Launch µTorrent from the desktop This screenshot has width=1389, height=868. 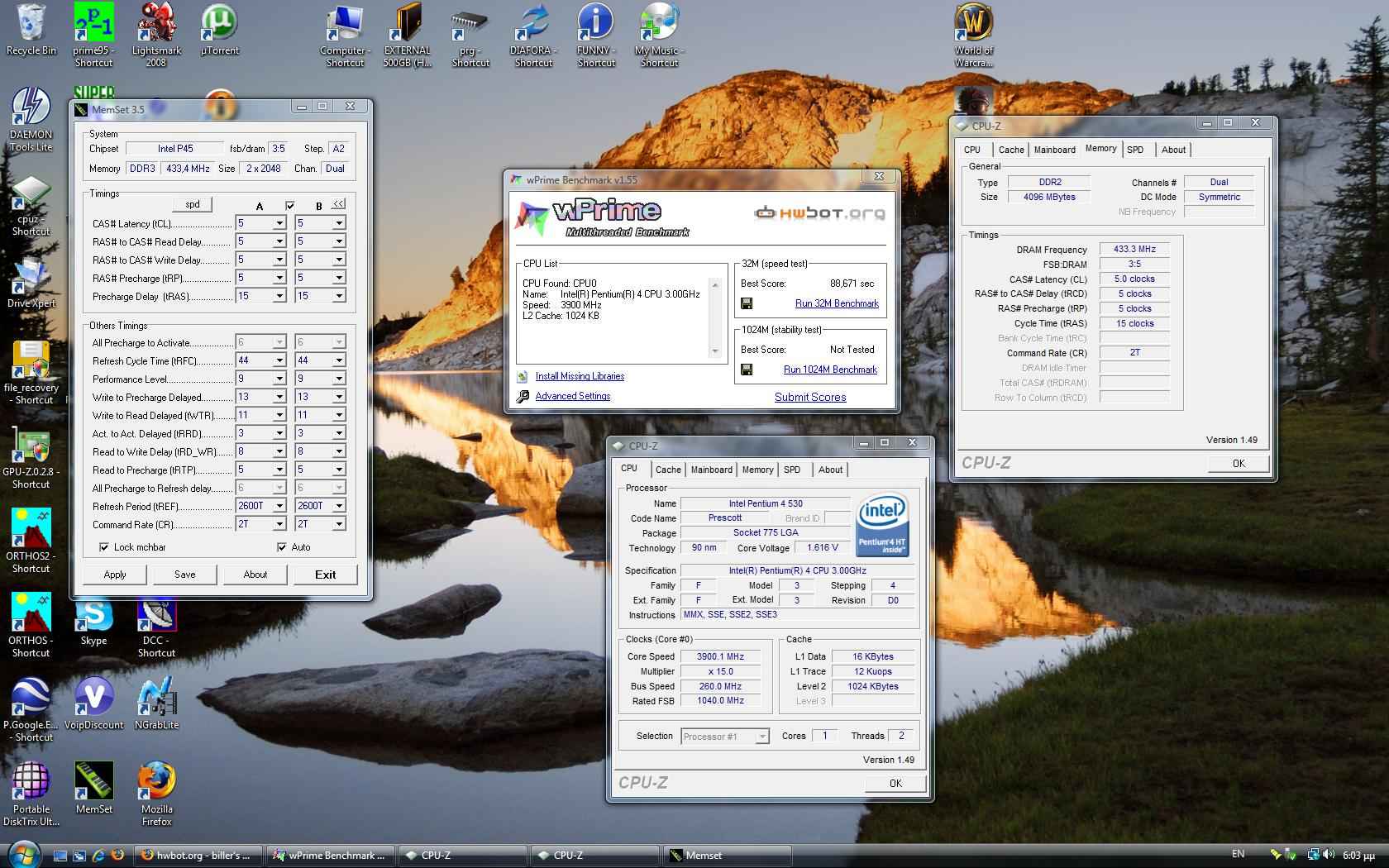[219, 30]
